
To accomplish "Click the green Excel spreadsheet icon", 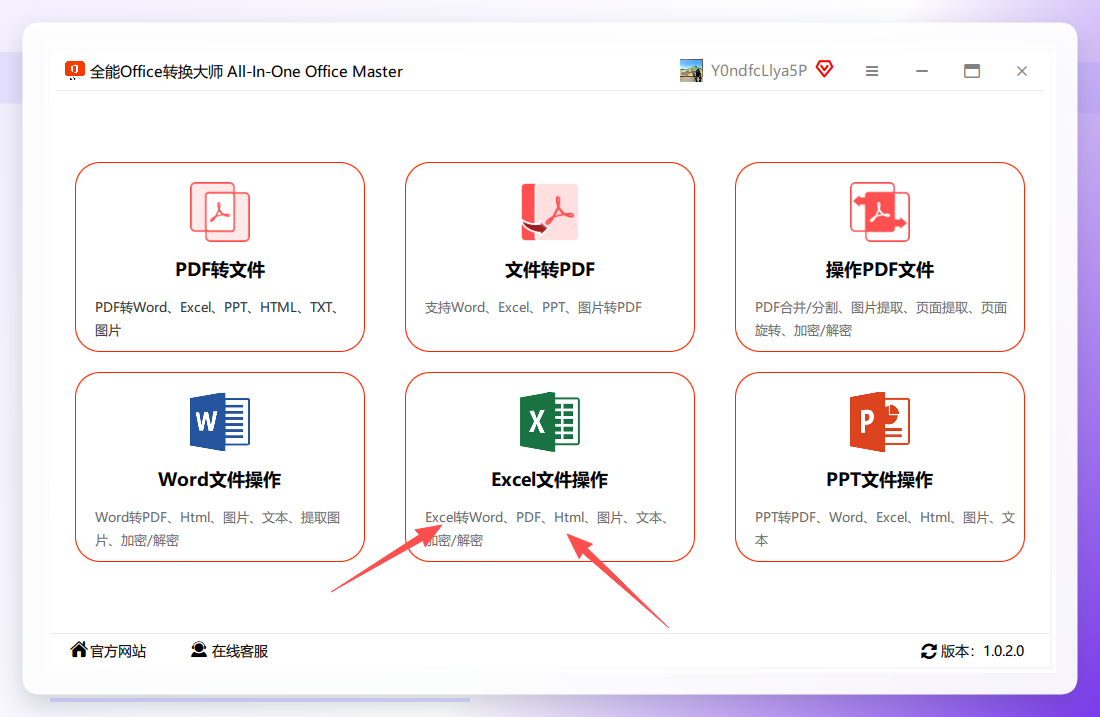I will point(549,422).
